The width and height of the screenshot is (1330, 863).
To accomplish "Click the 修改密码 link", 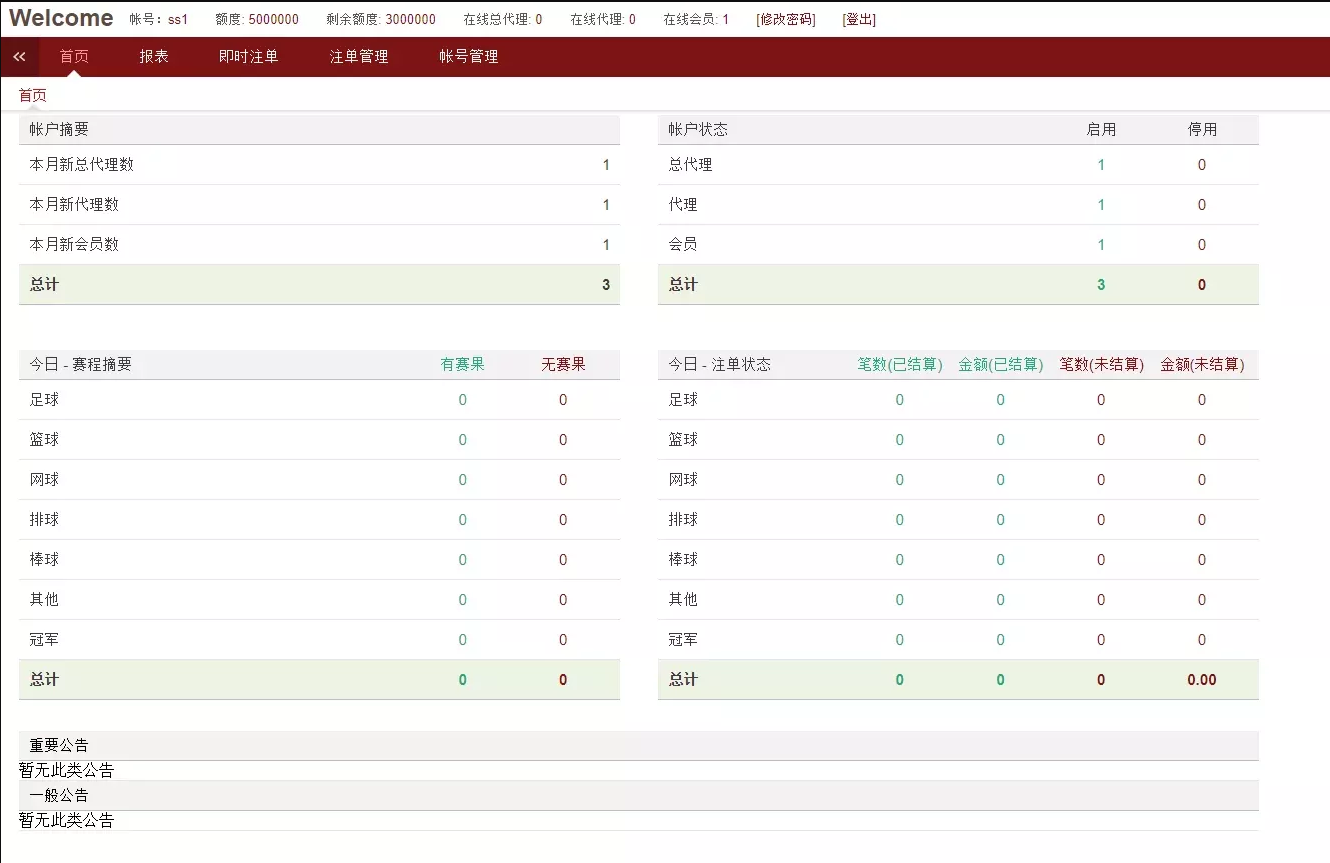I will pyautogui.click(x=786, y=18).
